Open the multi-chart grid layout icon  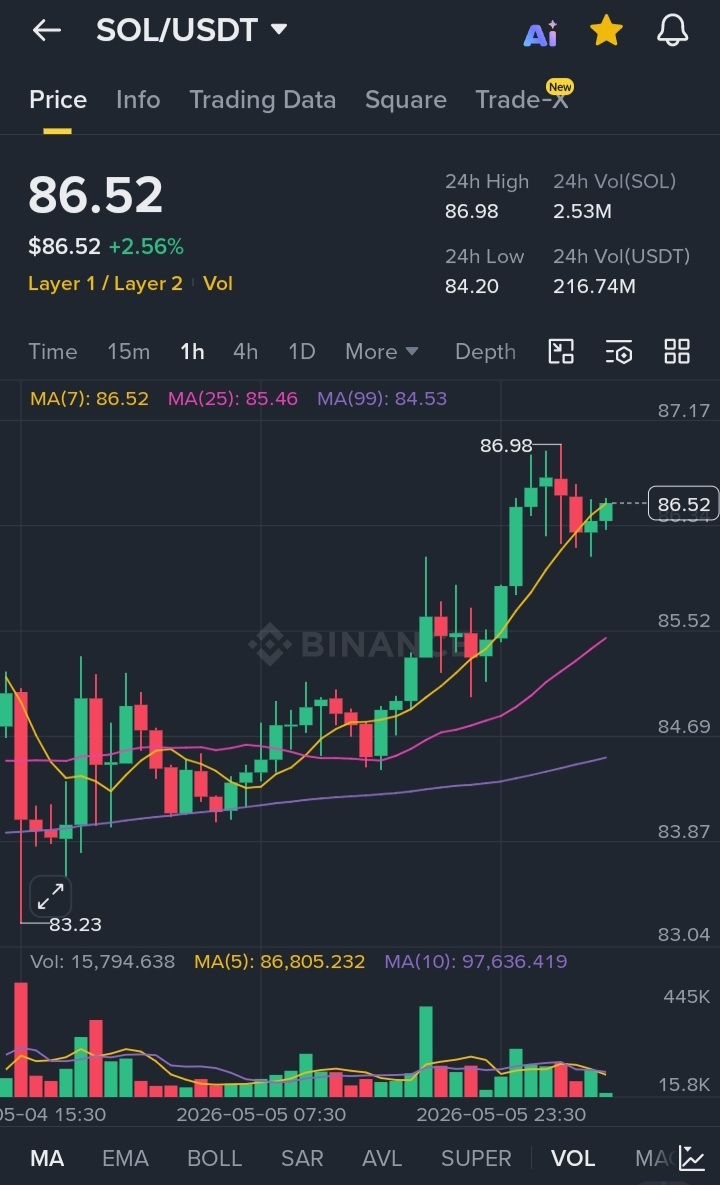pyautogui.click(x=677, y=351)
